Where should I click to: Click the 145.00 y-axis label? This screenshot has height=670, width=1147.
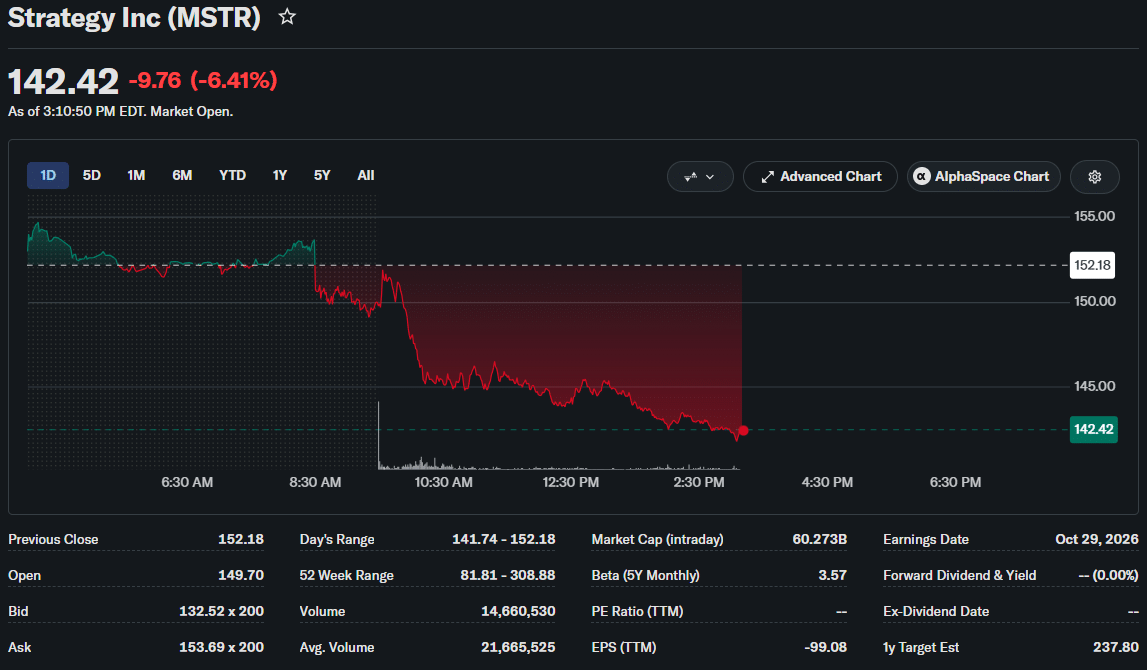pos(1094,386)
